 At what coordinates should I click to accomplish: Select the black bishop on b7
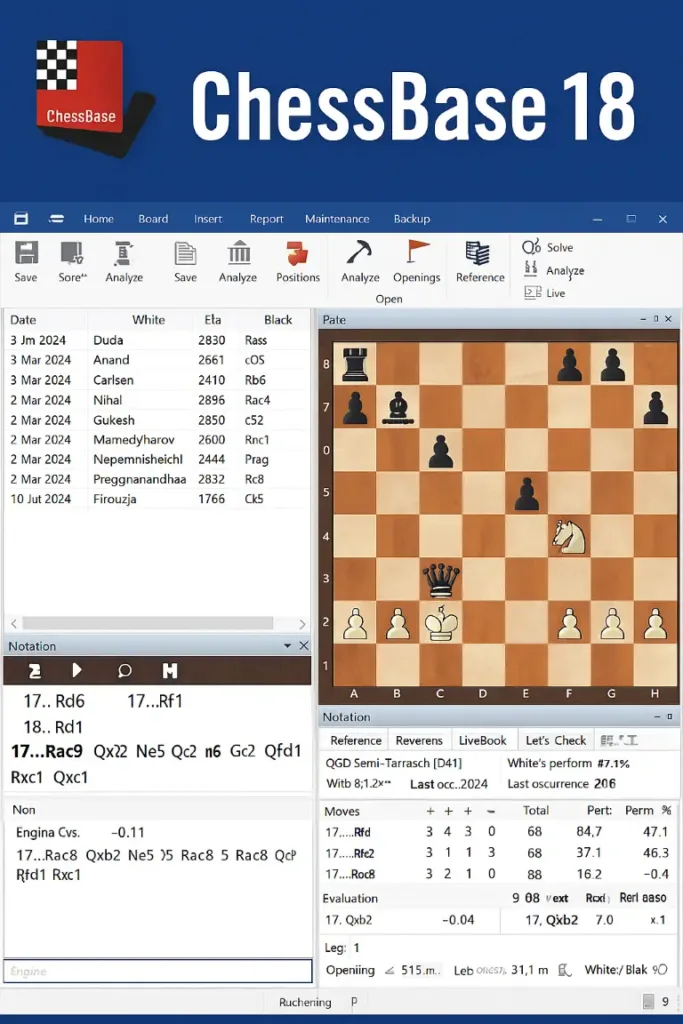pos(398,408)
